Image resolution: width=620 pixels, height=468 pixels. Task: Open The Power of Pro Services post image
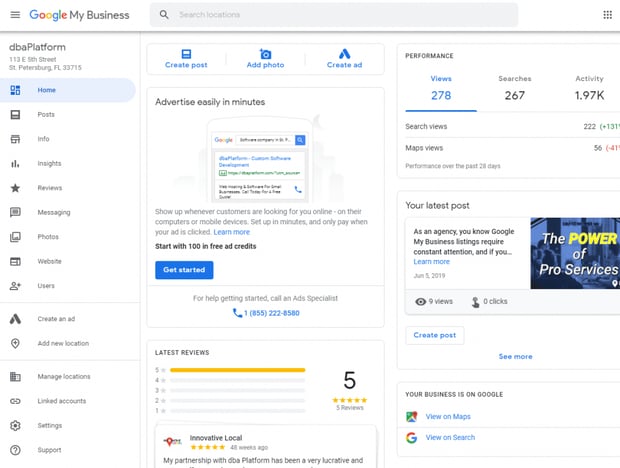coord(575,253)
